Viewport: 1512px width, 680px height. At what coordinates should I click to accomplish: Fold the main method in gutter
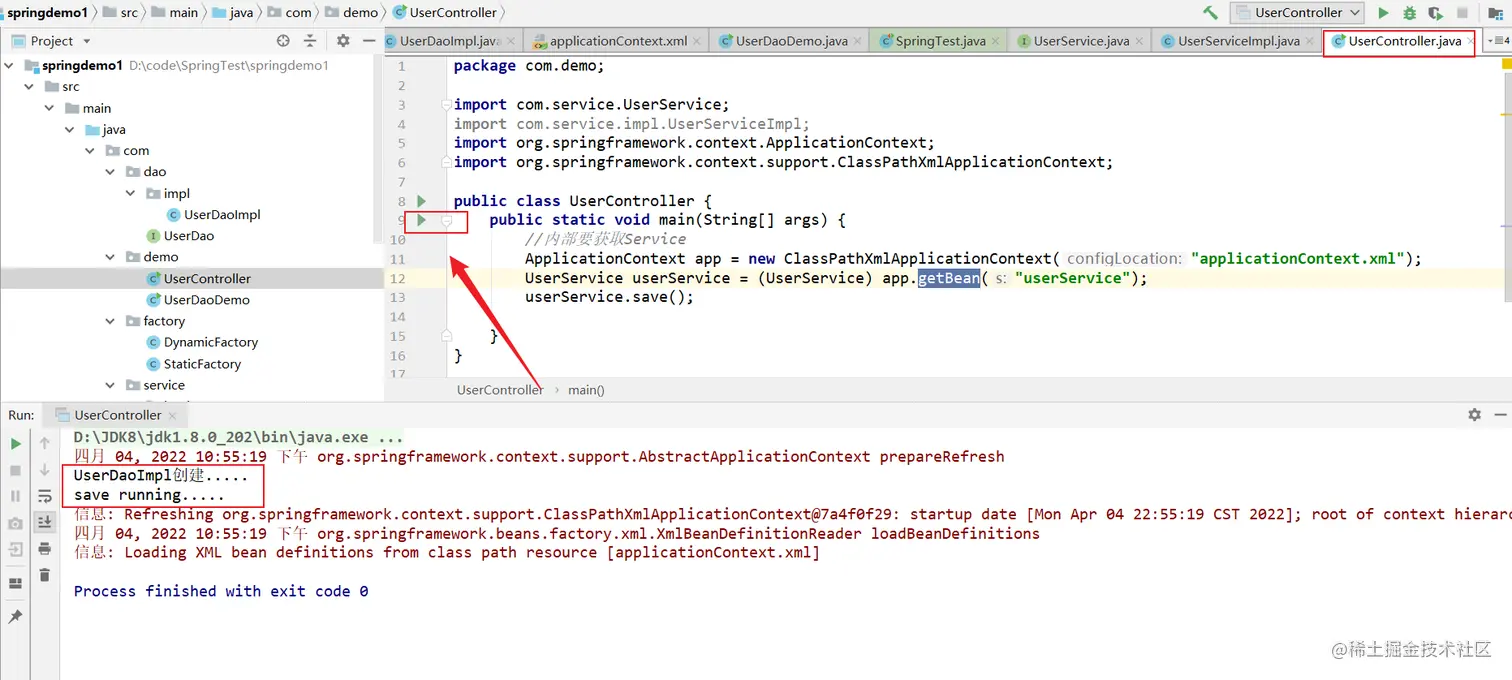pos(447,220)
